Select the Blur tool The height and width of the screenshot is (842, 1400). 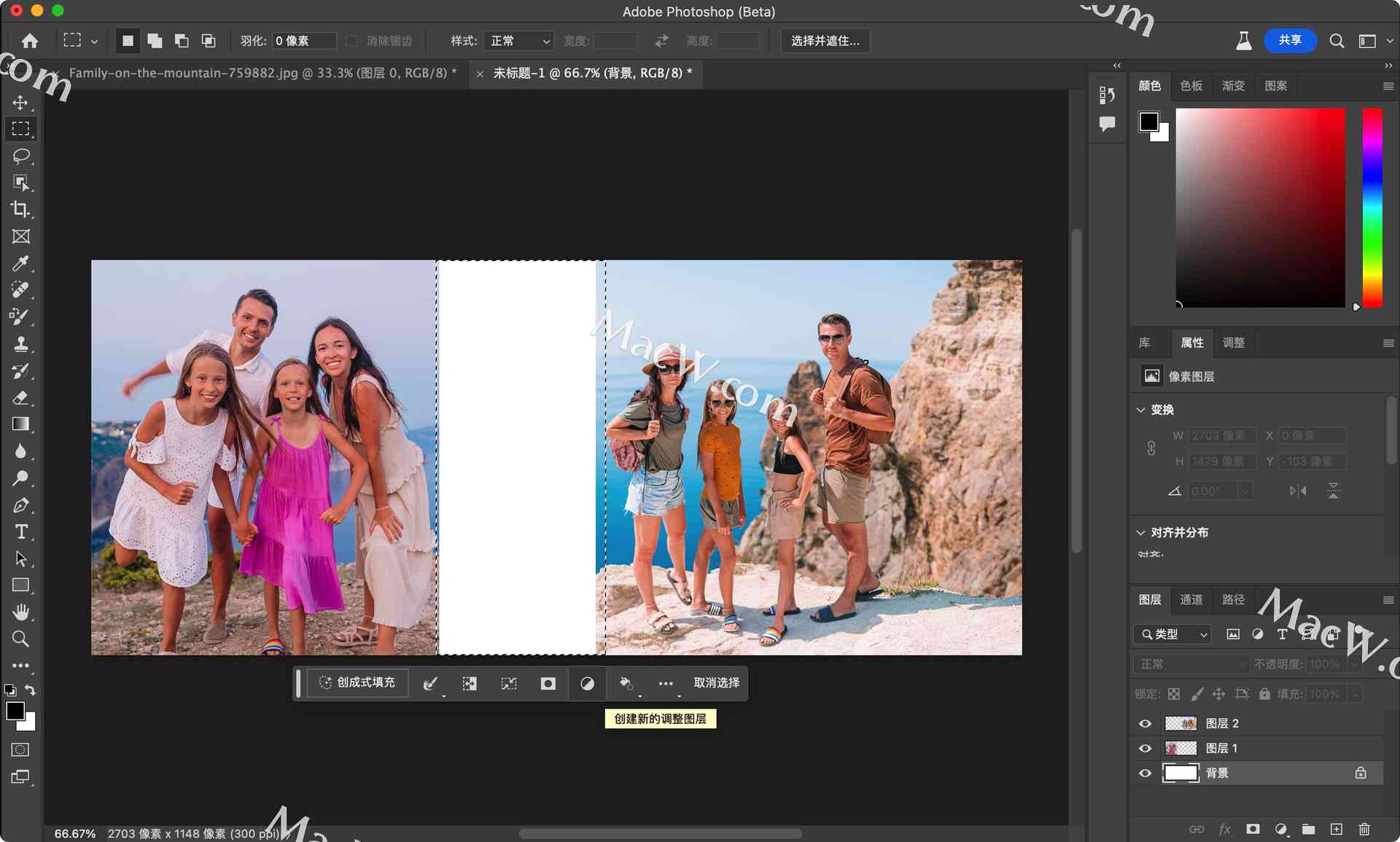[20, 451]
